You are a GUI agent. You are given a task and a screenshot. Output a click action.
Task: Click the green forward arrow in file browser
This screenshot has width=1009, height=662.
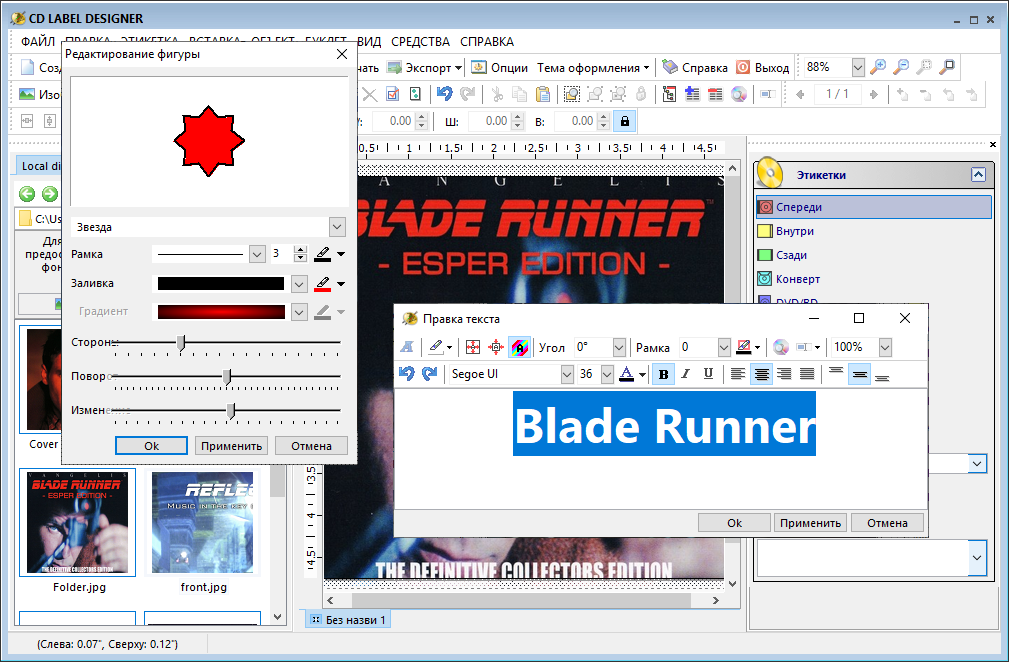click(50, 194)
